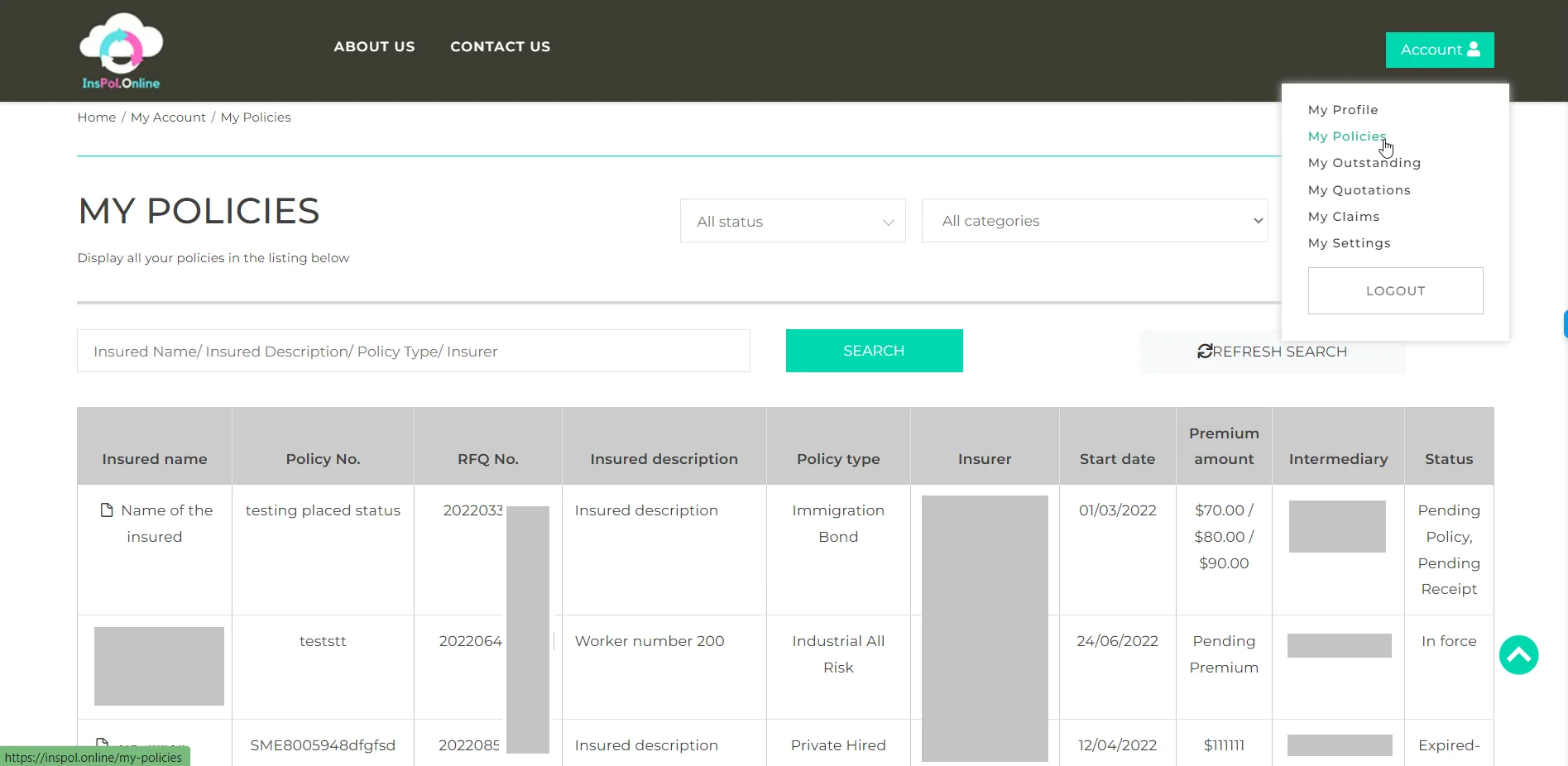
Task: Focus the Insured Name search input field
Action: pyautogui.click(x=414, y=351)
